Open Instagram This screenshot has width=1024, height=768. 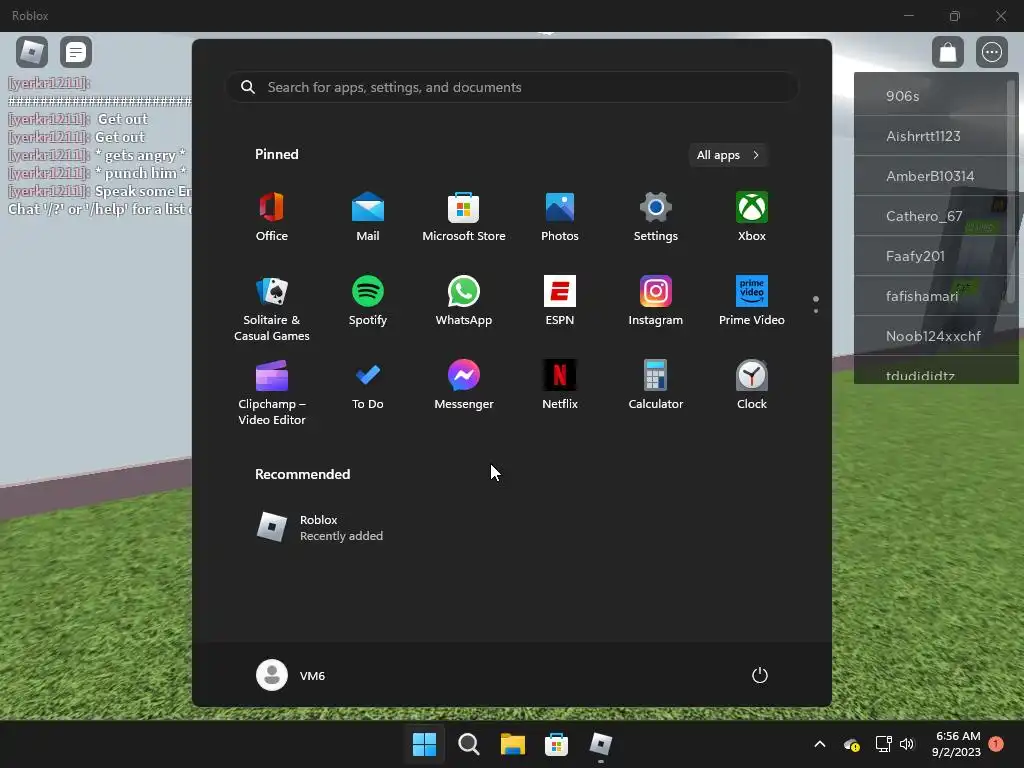click(656, 302)
